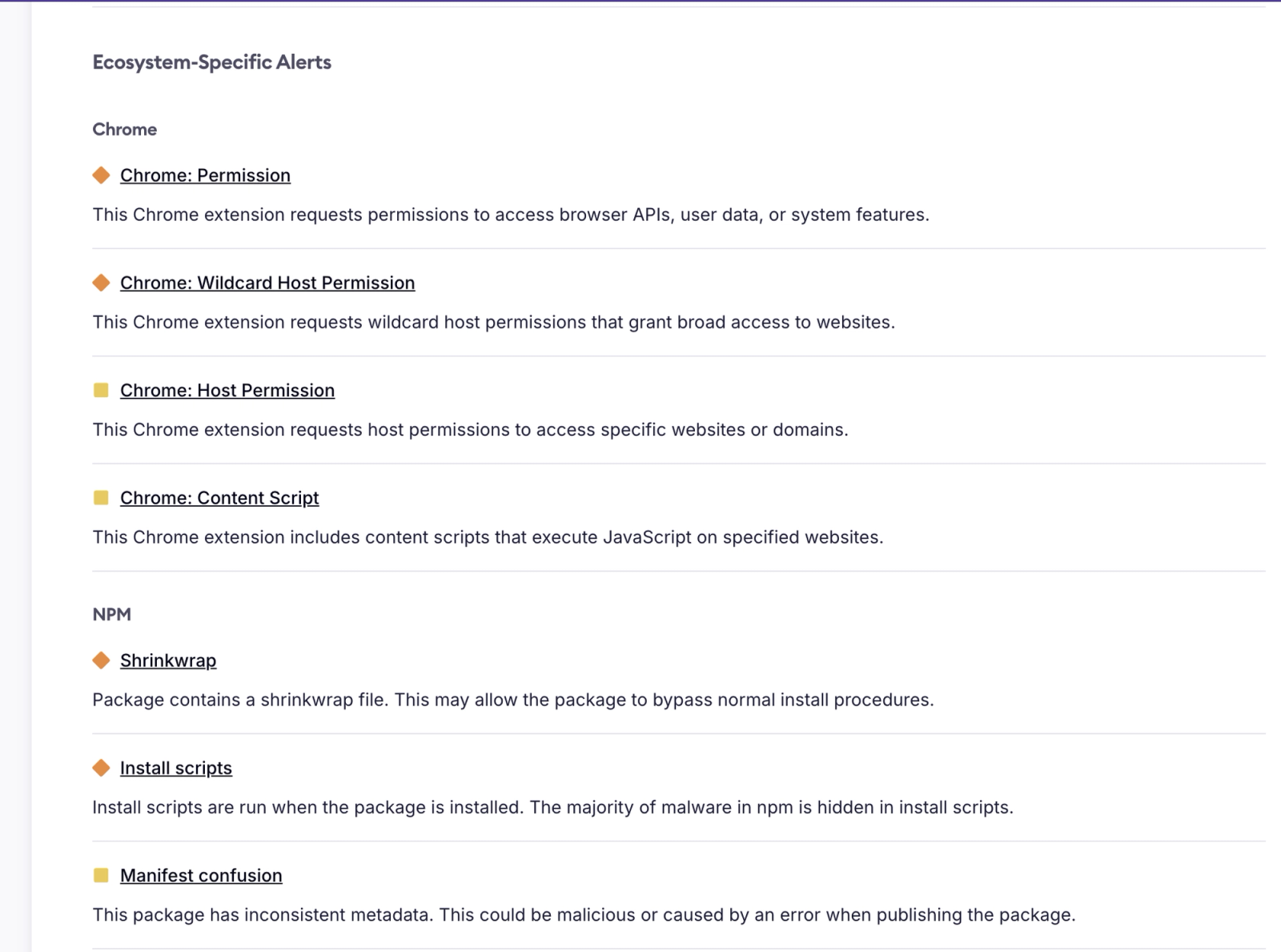Click yellow square icon beside Chrome: Content Script
1281x952 pixels.
click(x=101, y=498)
